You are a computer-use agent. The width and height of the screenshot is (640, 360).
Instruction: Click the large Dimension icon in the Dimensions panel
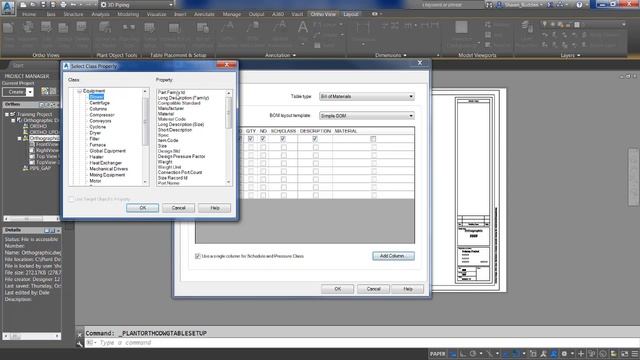[362, 28]
